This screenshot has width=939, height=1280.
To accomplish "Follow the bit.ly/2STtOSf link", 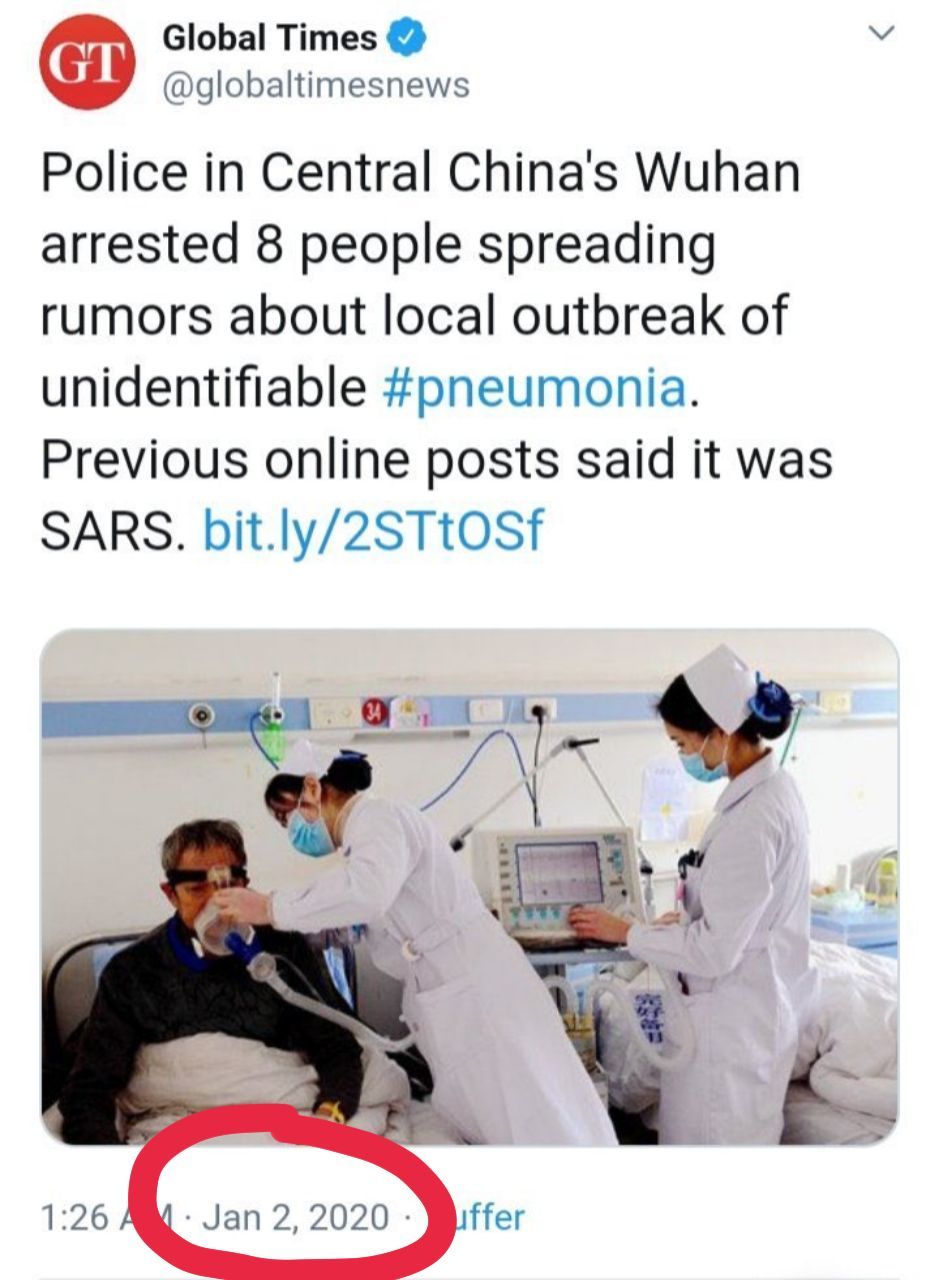I will tap(373, 531).
